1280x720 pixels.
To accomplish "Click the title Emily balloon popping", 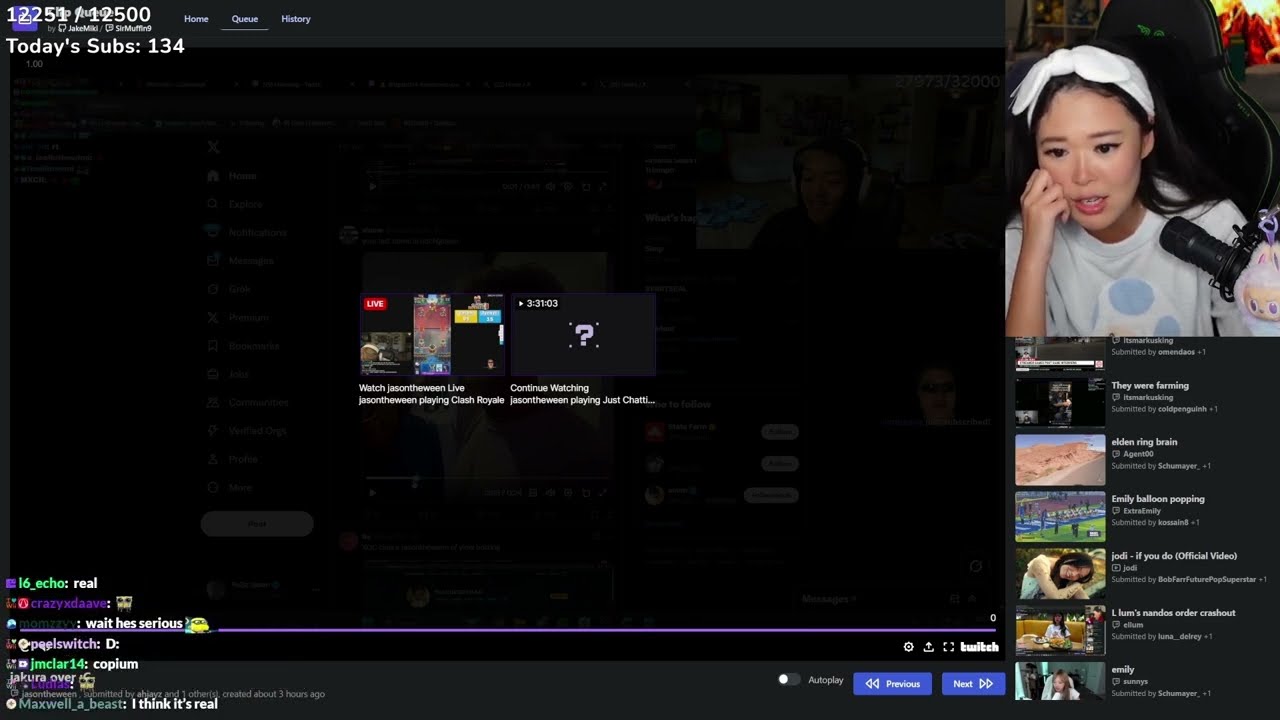I will [1158, 499].
